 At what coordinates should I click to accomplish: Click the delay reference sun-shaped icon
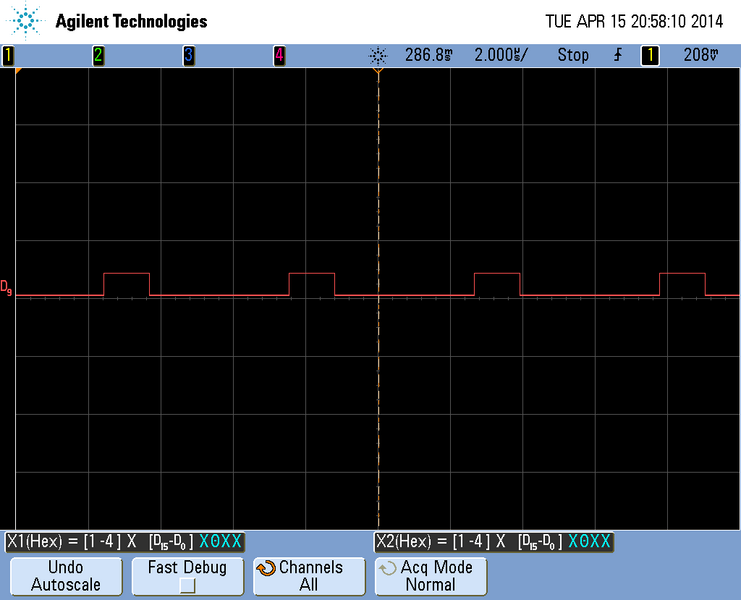coord(377,56)
